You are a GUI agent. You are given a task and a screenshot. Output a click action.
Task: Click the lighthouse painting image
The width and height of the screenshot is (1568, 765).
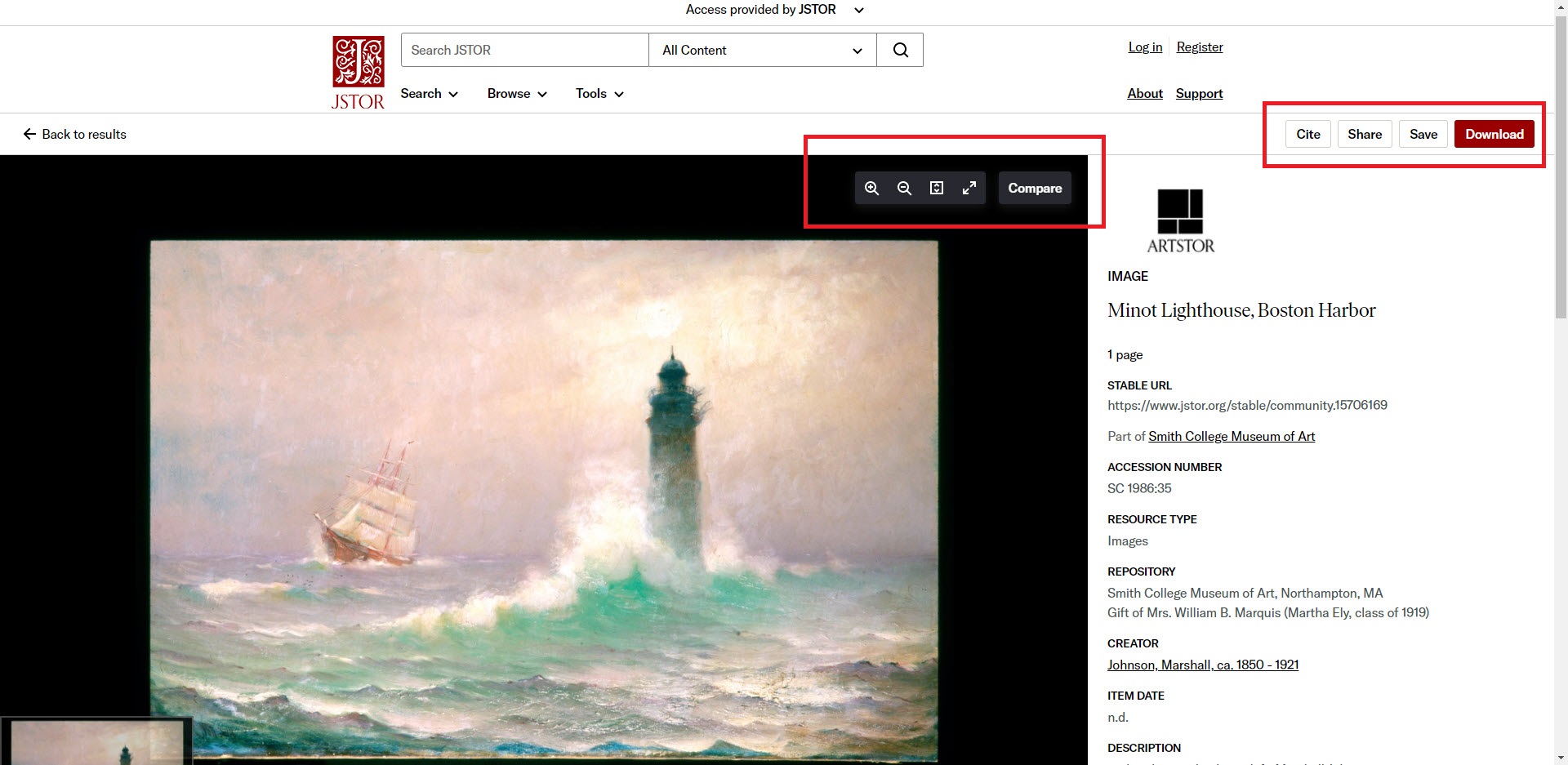pos(544,500)
